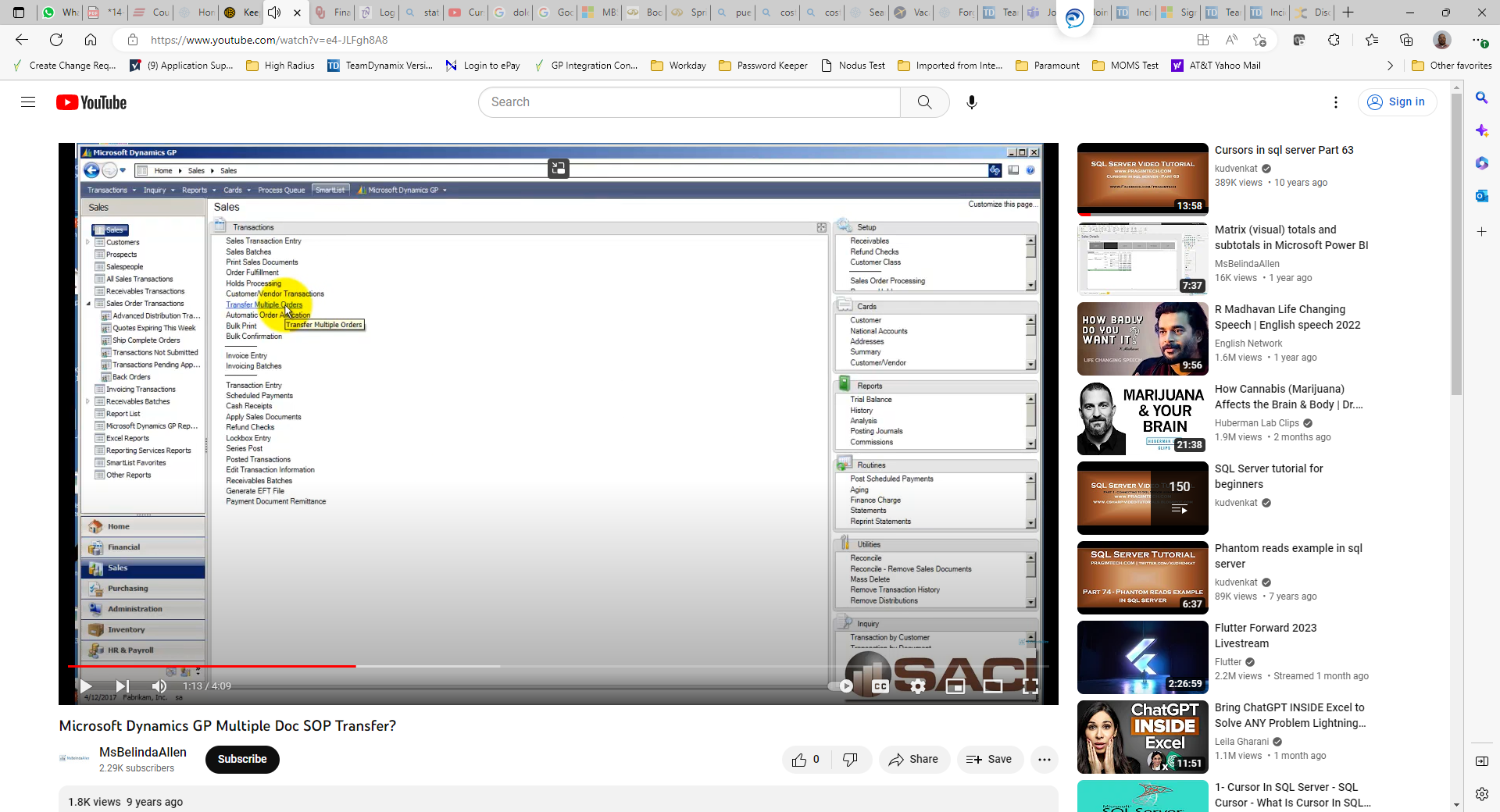The width and height of the screenshot is (1500, 812).
Task: Click into the YouTube Search field
Action: (690, 102)
